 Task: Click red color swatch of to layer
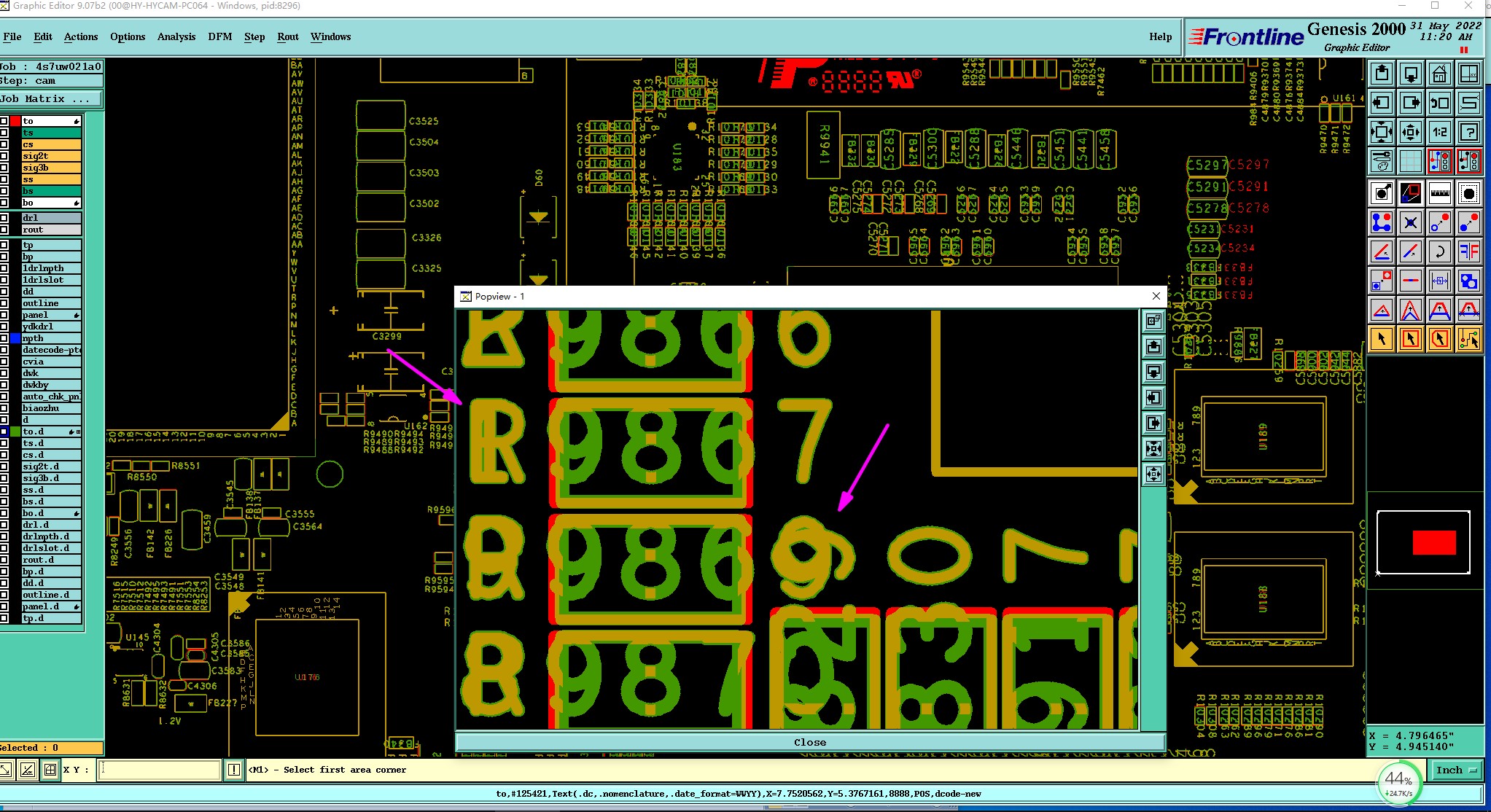coord(15,121)
